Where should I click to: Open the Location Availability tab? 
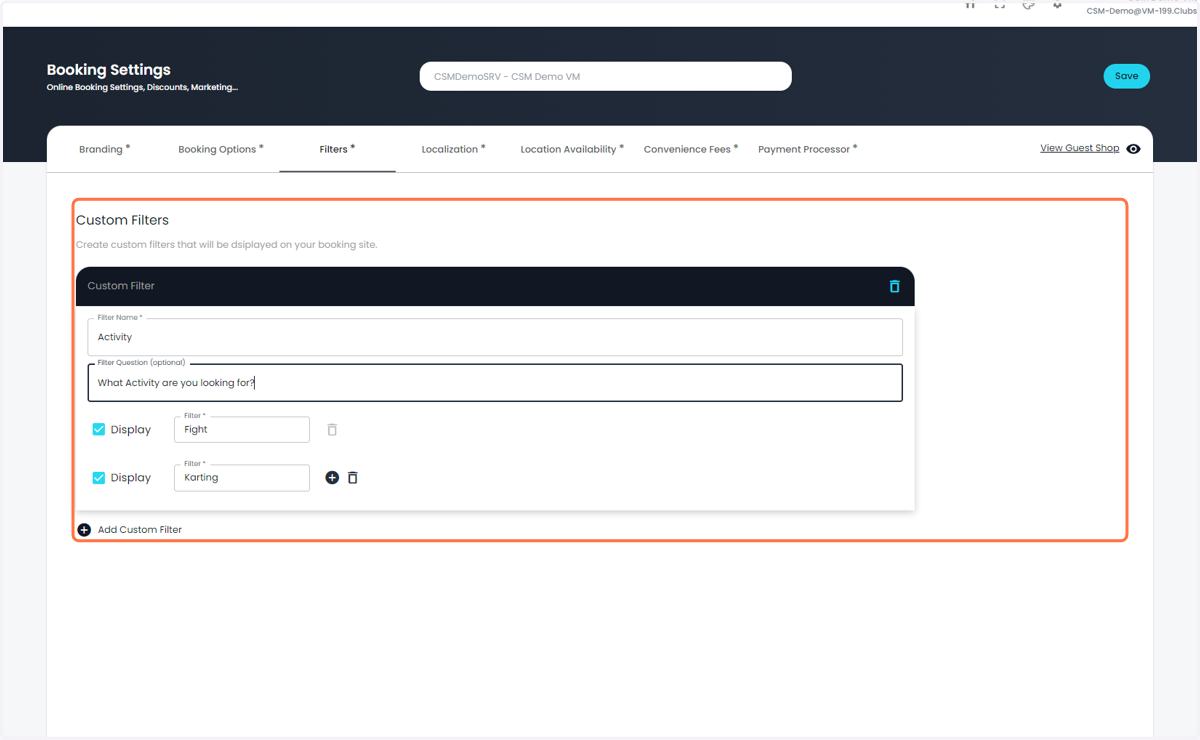point(571,149)
